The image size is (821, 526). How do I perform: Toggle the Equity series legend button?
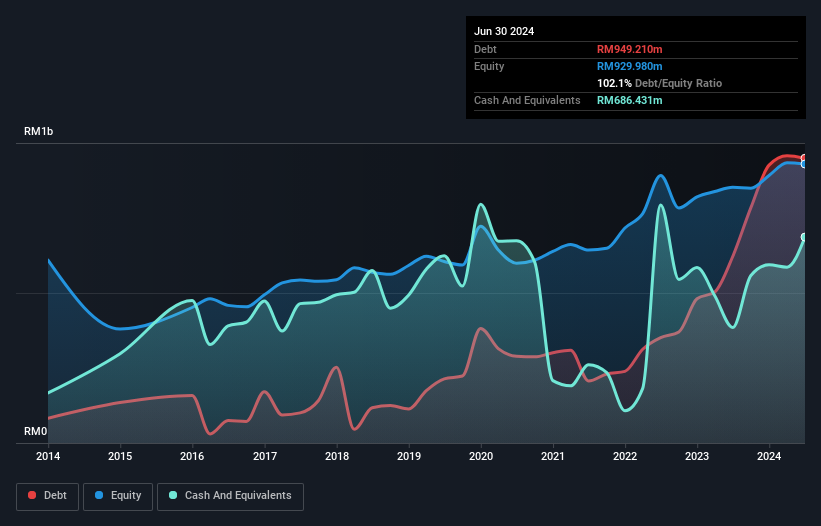[118, 496]
